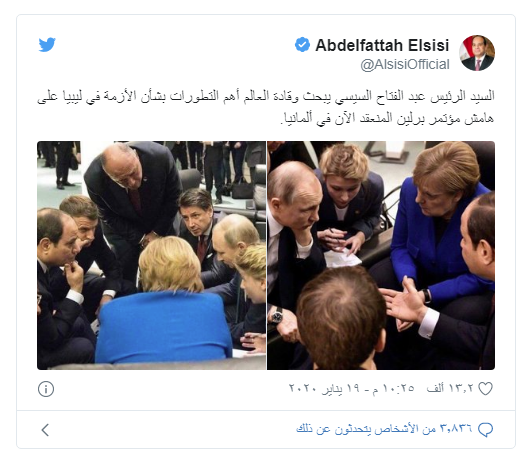Screen dimensions: 525x450
Task: Open the ١٩ يناير ٢٠٢٠ date link
Action: point(323,388)
